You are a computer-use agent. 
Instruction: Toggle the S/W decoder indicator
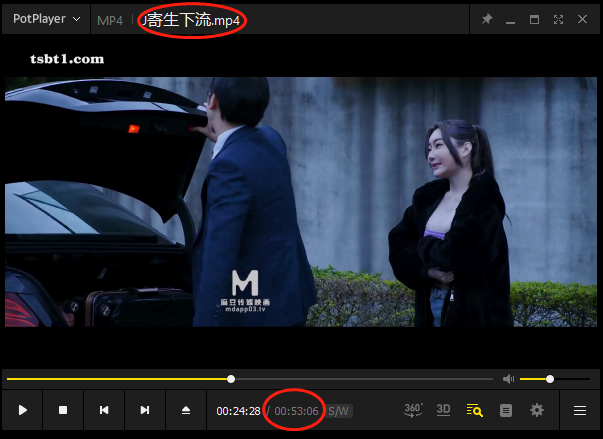338,411
